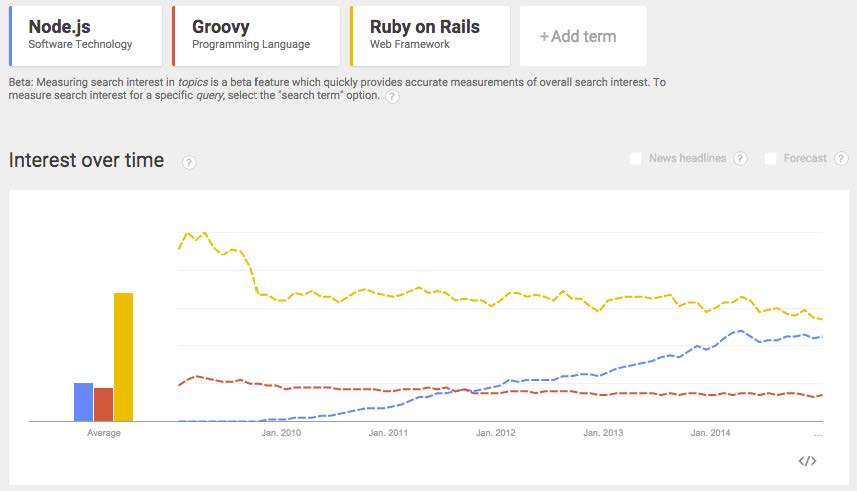The image size is (857, 491).
Task: Open the embed code icon below chart
Action: pyautogui.click(x=807, y=461)
